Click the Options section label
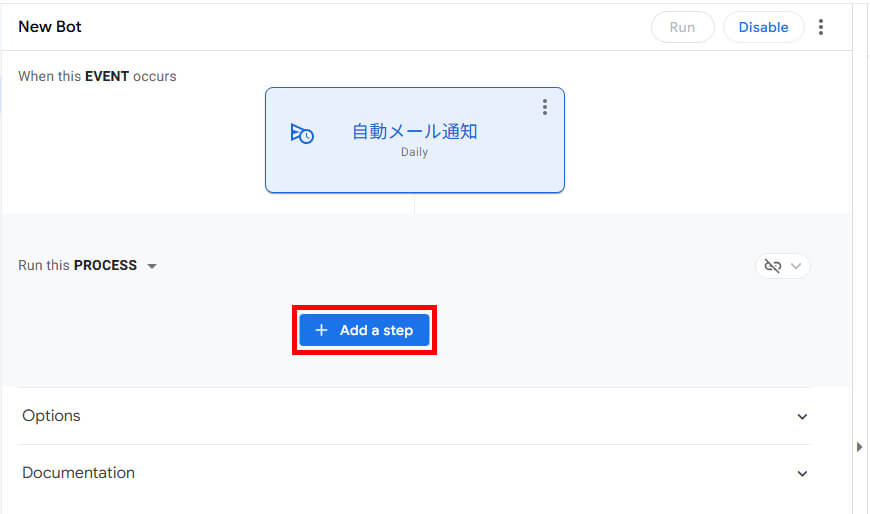Viewport: 870px width, 514px height. coord(51,416)
